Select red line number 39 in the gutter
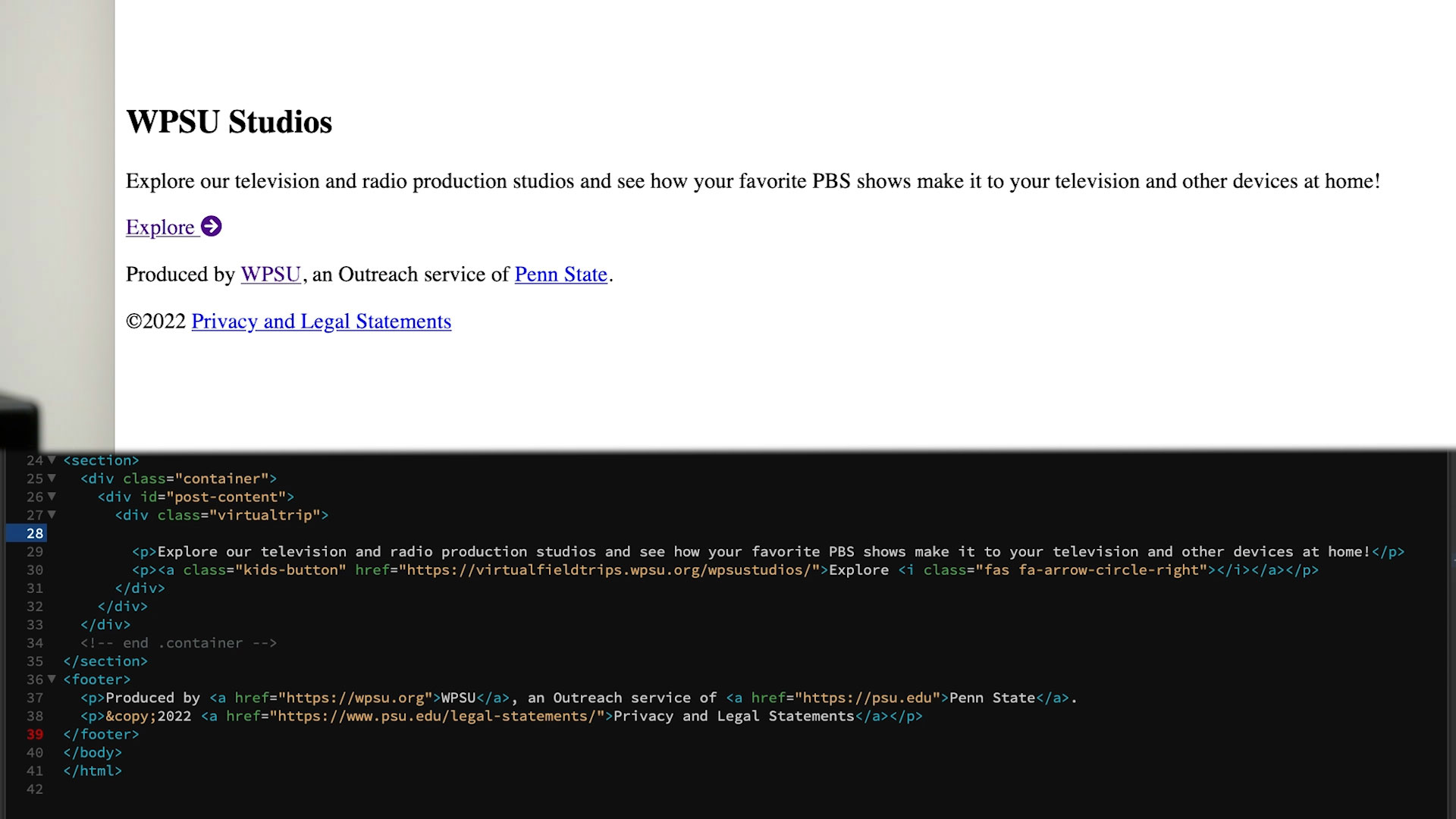This screenshot has width=1456, height=819. [x=35, y=734]
